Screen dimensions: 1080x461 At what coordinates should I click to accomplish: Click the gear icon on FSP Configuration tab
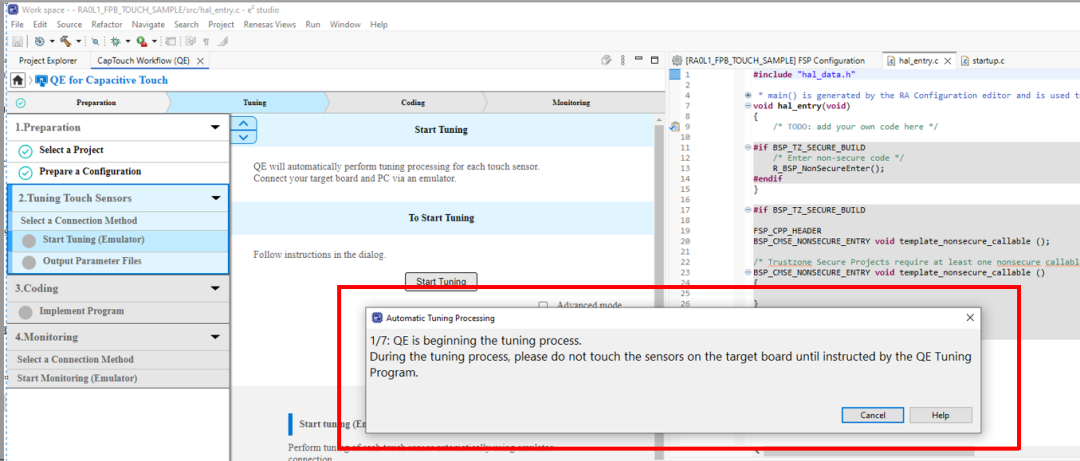pos(677,61)
